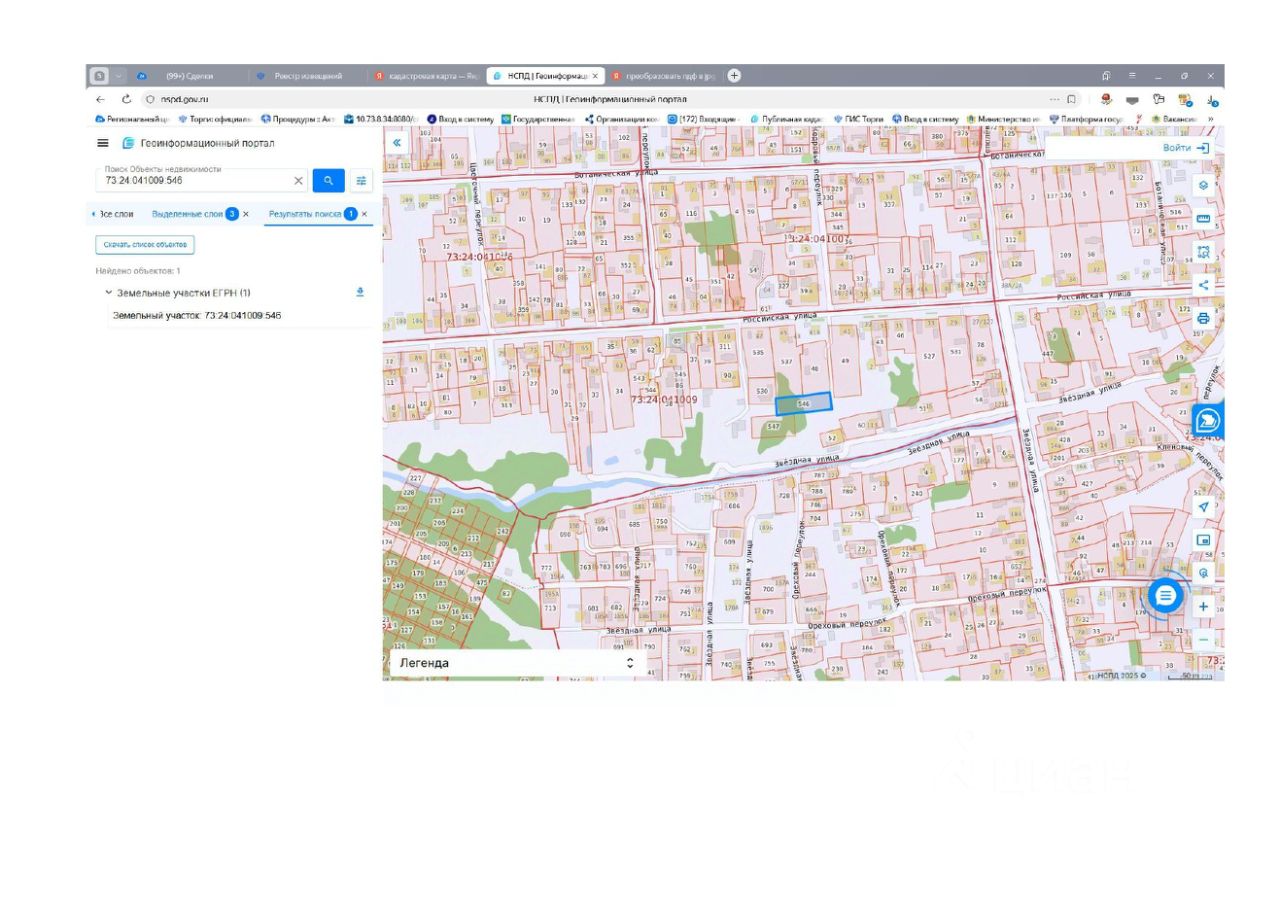The width and height of the screenshot is (1280, 904).
Task: Open search filter settings icon
Action: pyautogui.click(x=361, y=181)
